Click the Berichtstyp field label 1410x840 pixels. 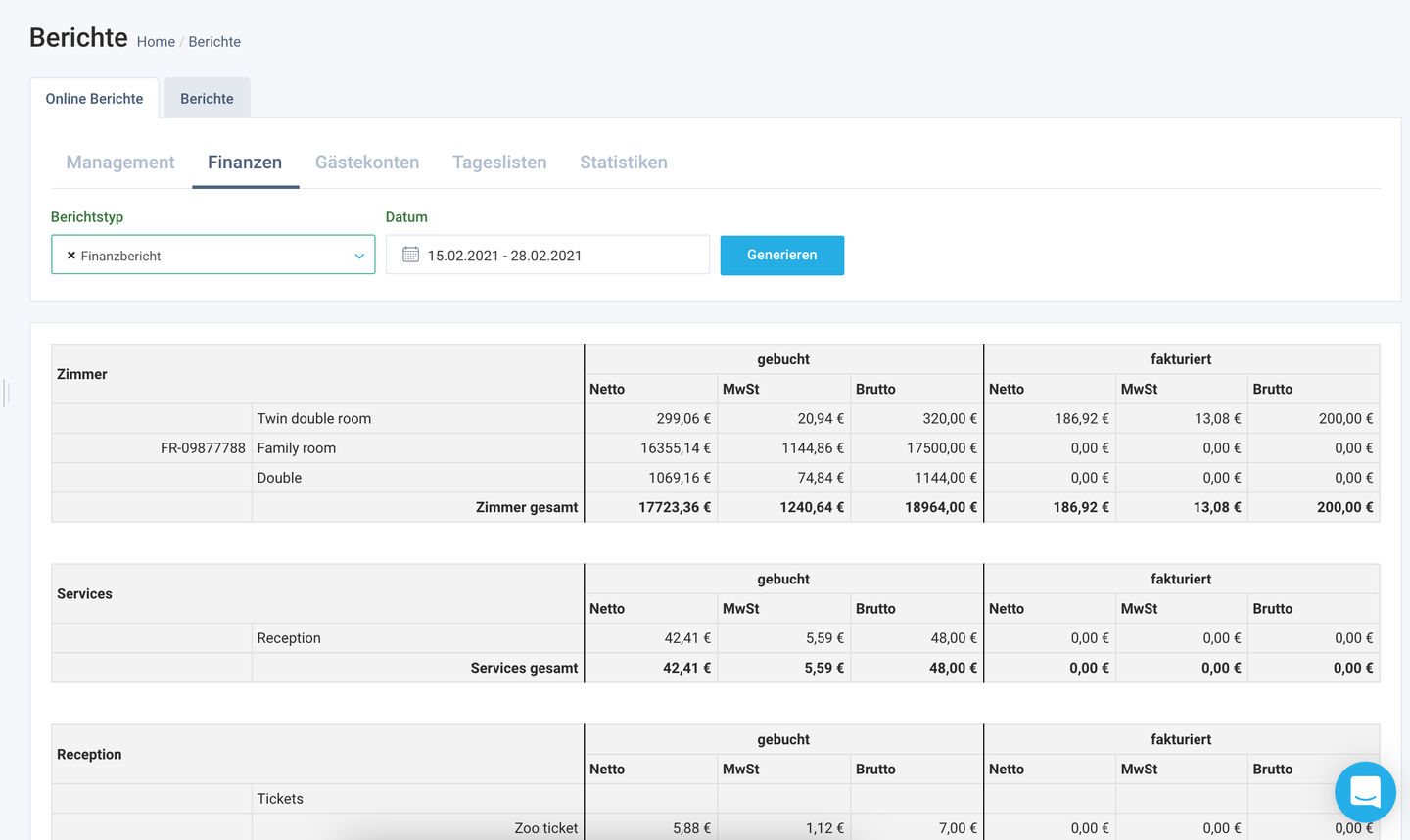pos(87,217)
